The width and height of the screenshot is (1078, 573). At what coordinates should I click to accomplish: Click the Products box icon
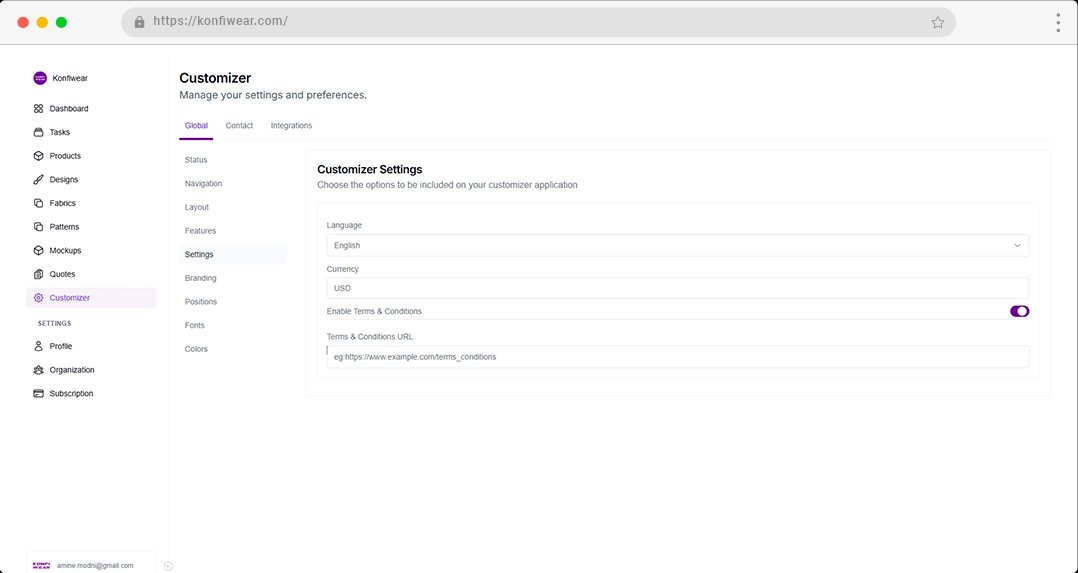pyautogui.click(x=38, y=156)
